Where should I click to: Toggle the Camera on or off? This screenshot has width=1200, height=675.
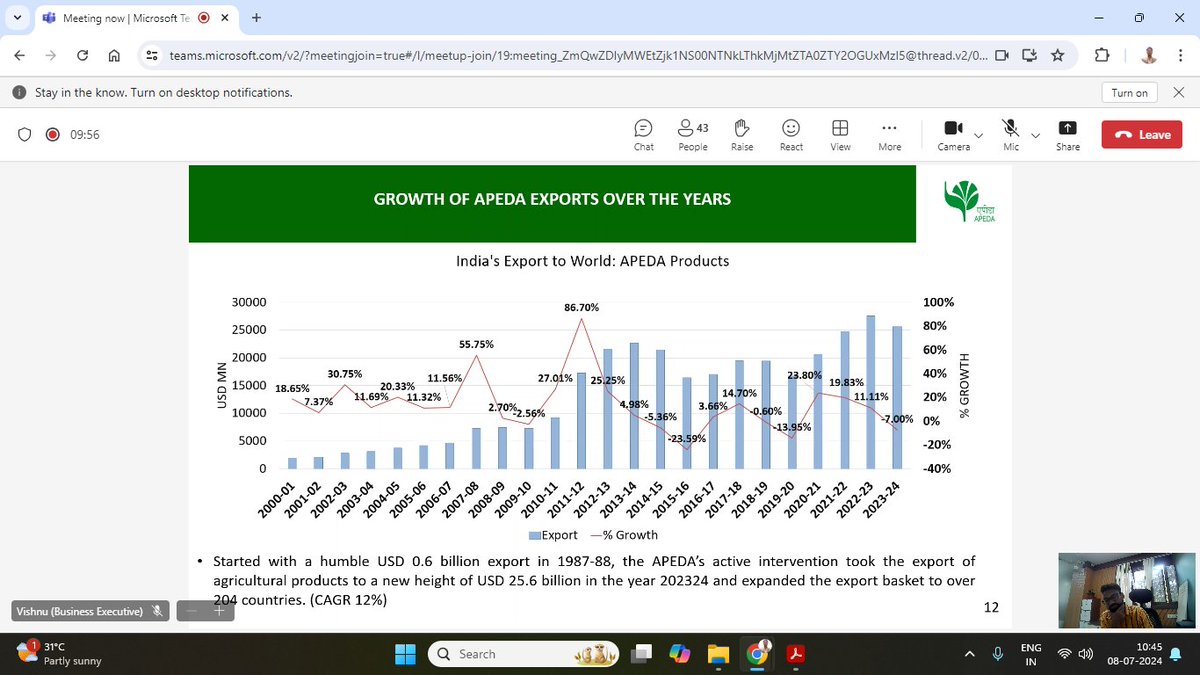pos(953,135)
